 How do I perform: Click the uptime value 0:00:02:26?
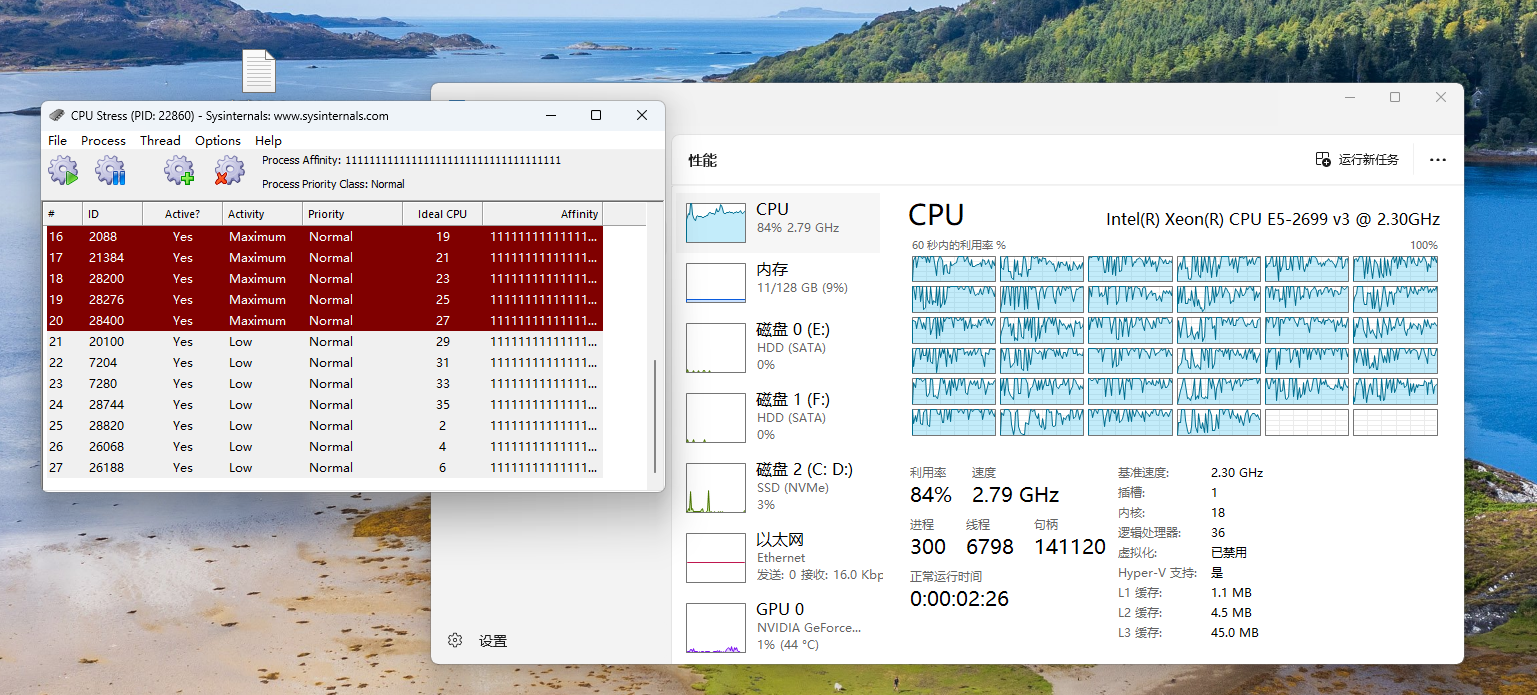959,599
